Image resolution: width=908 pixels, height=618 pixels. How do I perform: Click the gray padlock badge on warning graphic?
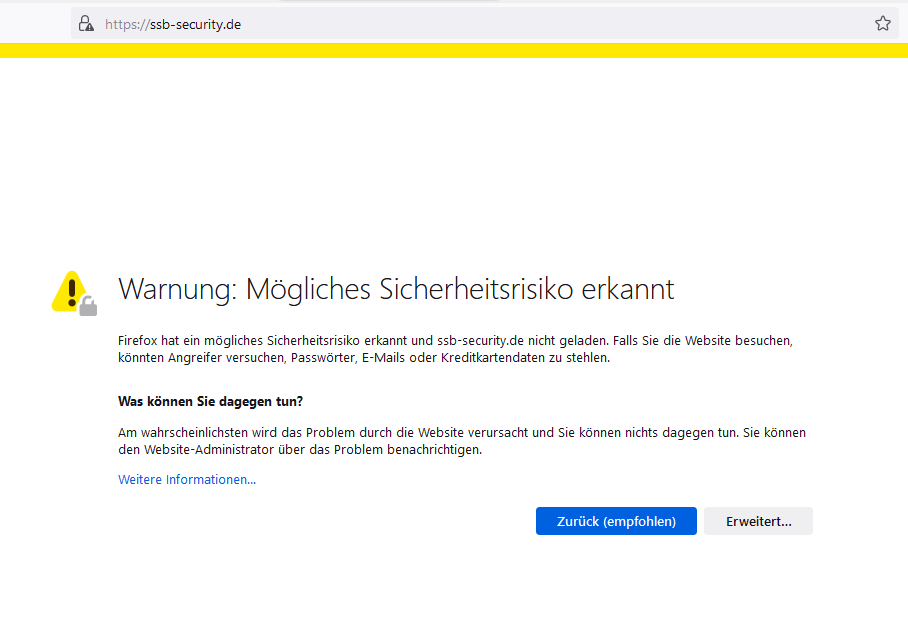(88, 306)
